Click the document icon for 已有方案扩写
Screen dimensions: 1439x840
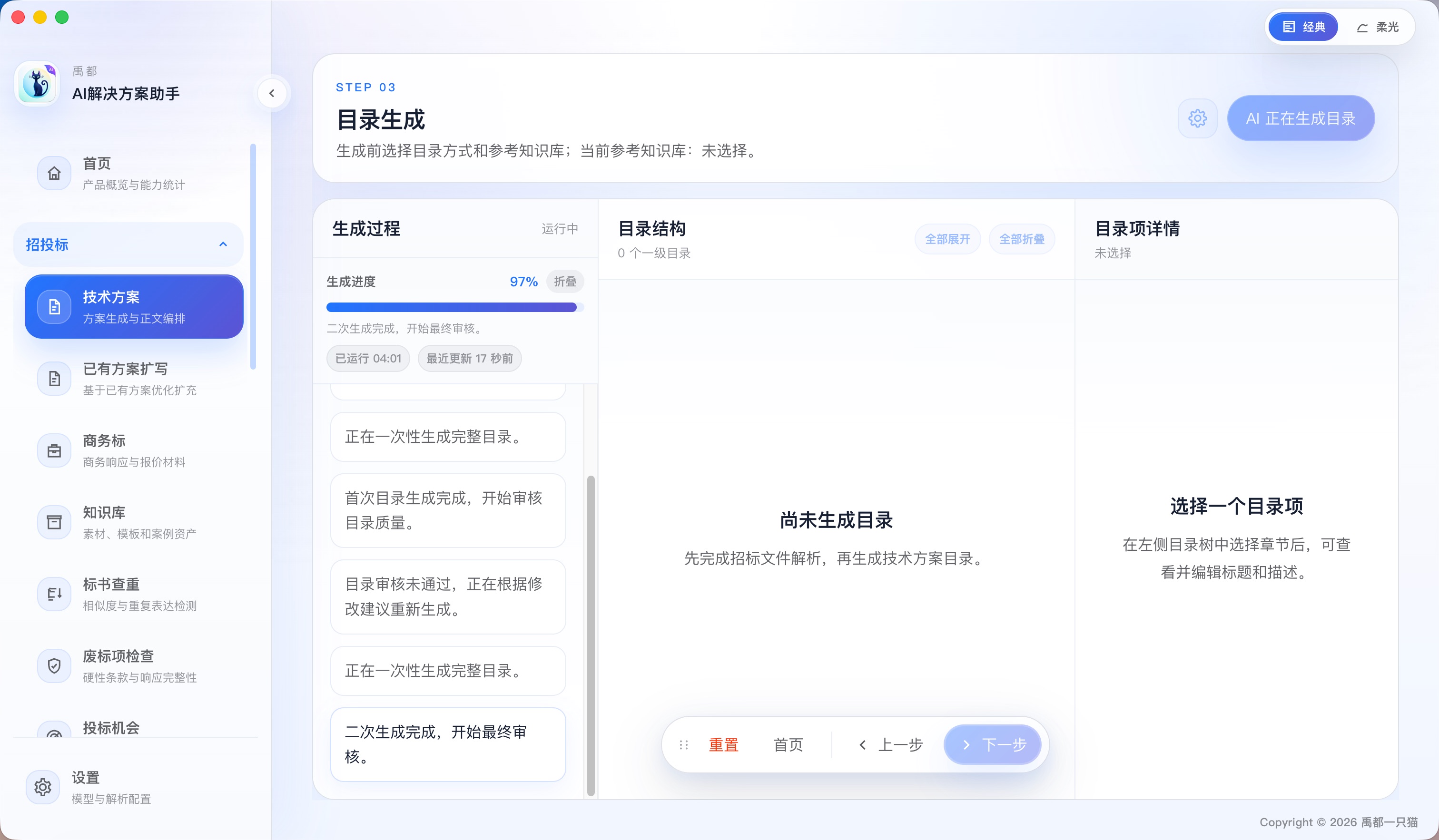pos(54,378)
